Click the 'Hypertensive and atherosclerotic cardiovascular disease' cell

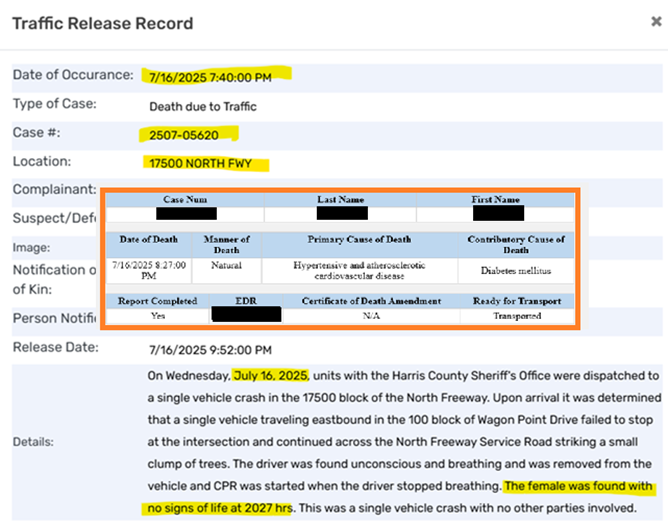359,271
